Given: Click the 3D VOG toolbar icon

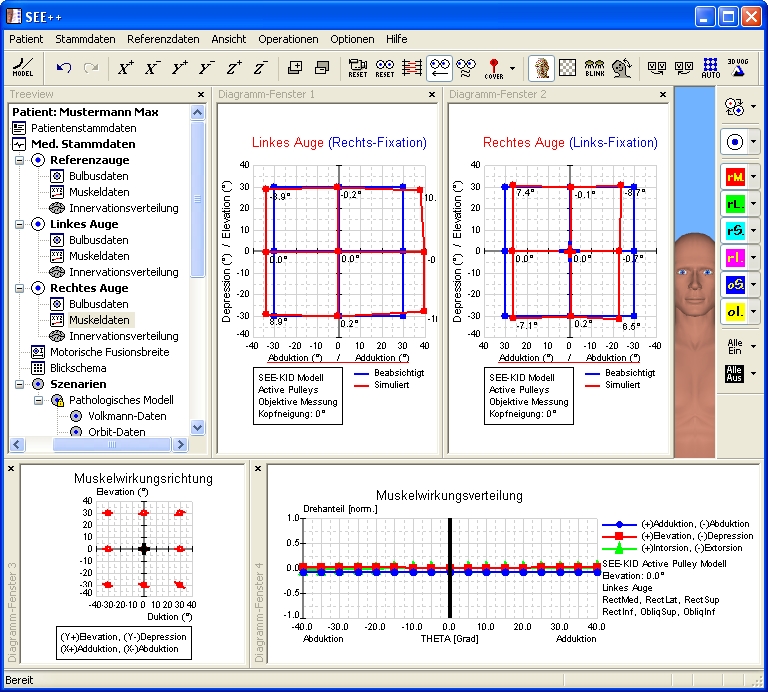Looking at the screenshot, I should pos(738,68).
